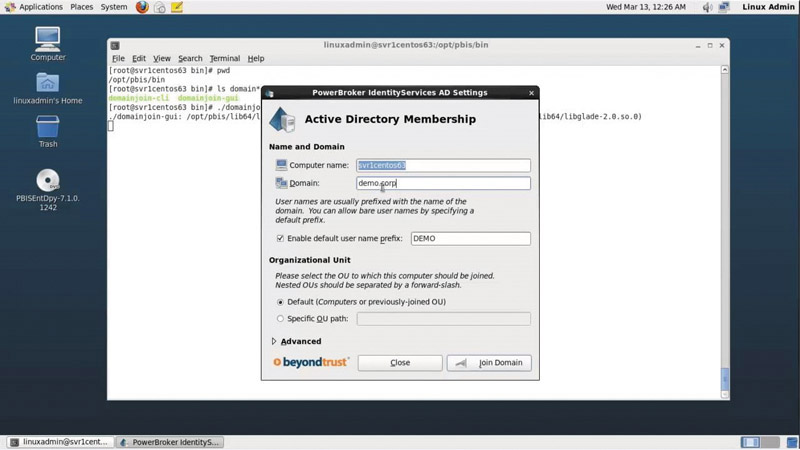Open the notes launcher icon in top panel
The image size is (800, 450).
click(x=177, y=7)
